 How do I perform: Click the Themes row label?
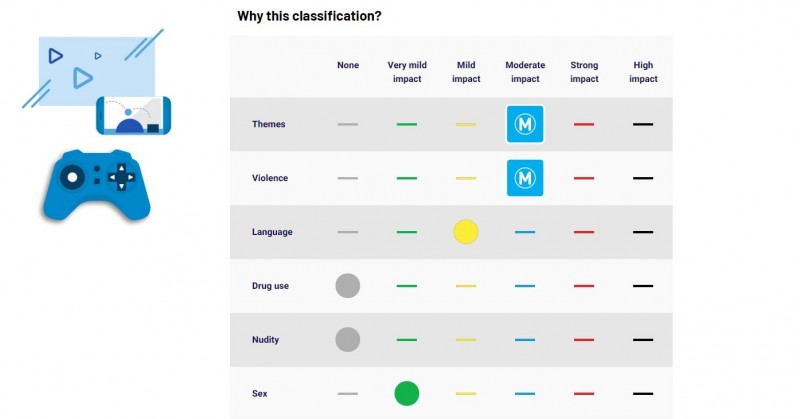point(268,124)
